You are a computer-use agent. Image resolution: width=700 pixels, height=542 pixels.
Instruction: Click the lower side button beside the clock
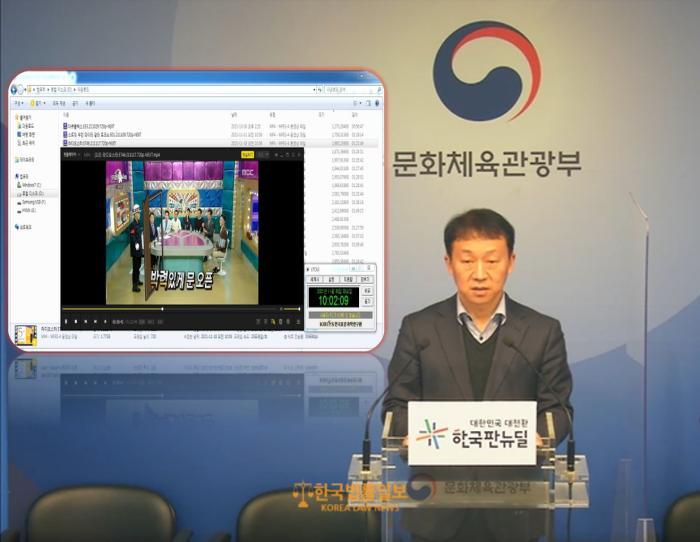[367, 302]
